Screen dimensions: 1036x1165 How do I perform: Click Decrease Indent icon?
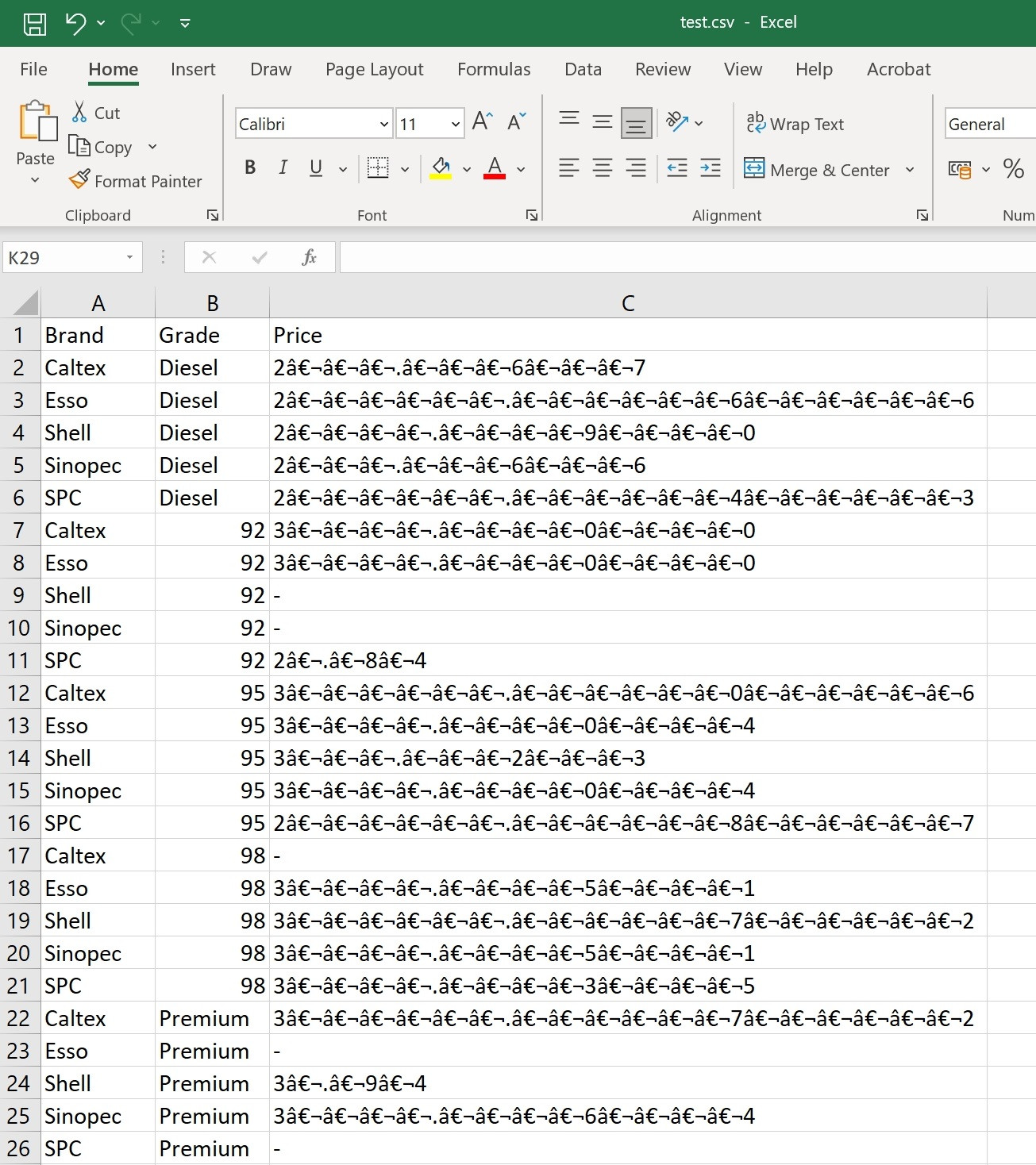click(677, 167)
